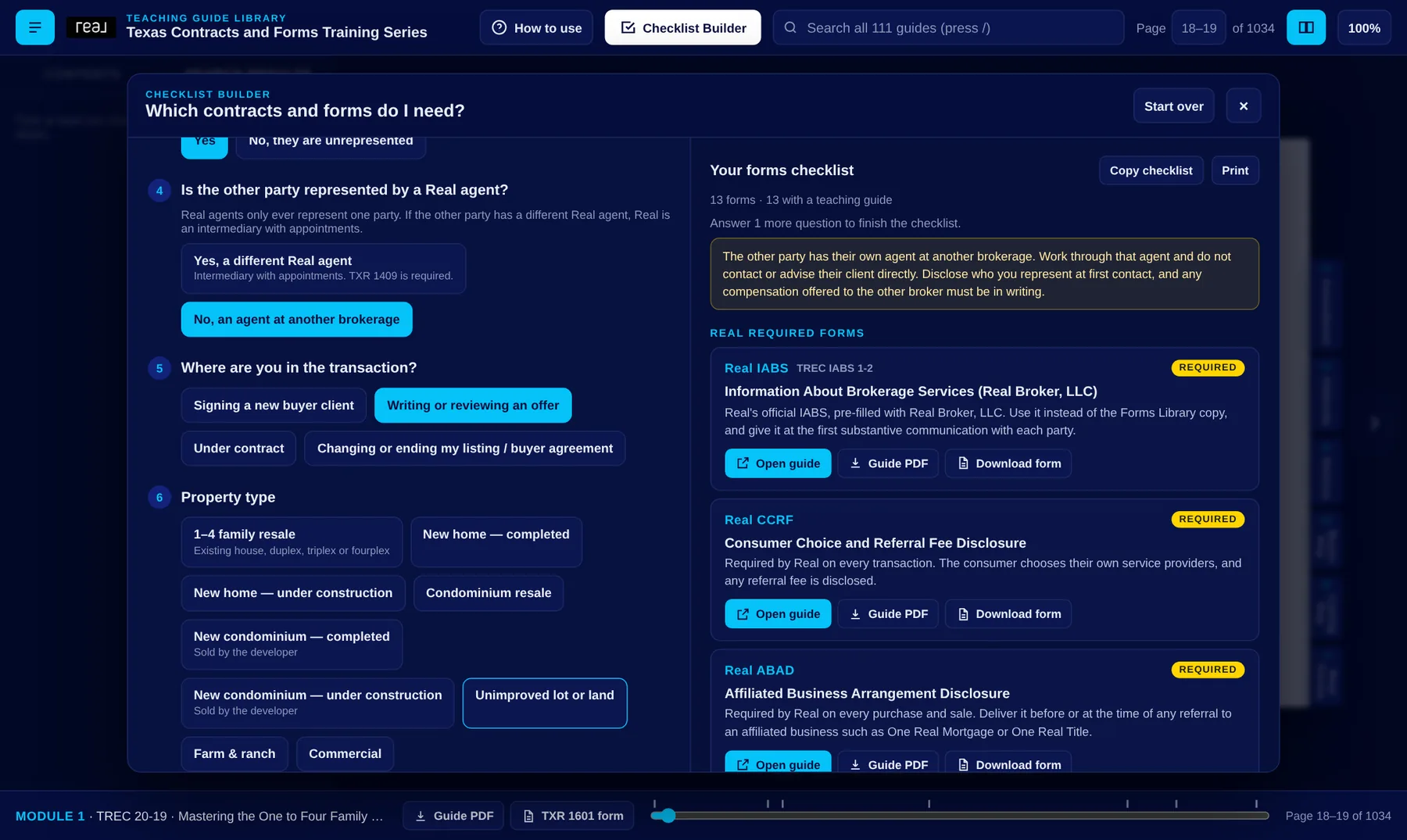The height and width of the screenshot is (840, 1407).
Task: Select the partially visible Yes answer
Action: [x=205, y=147]
